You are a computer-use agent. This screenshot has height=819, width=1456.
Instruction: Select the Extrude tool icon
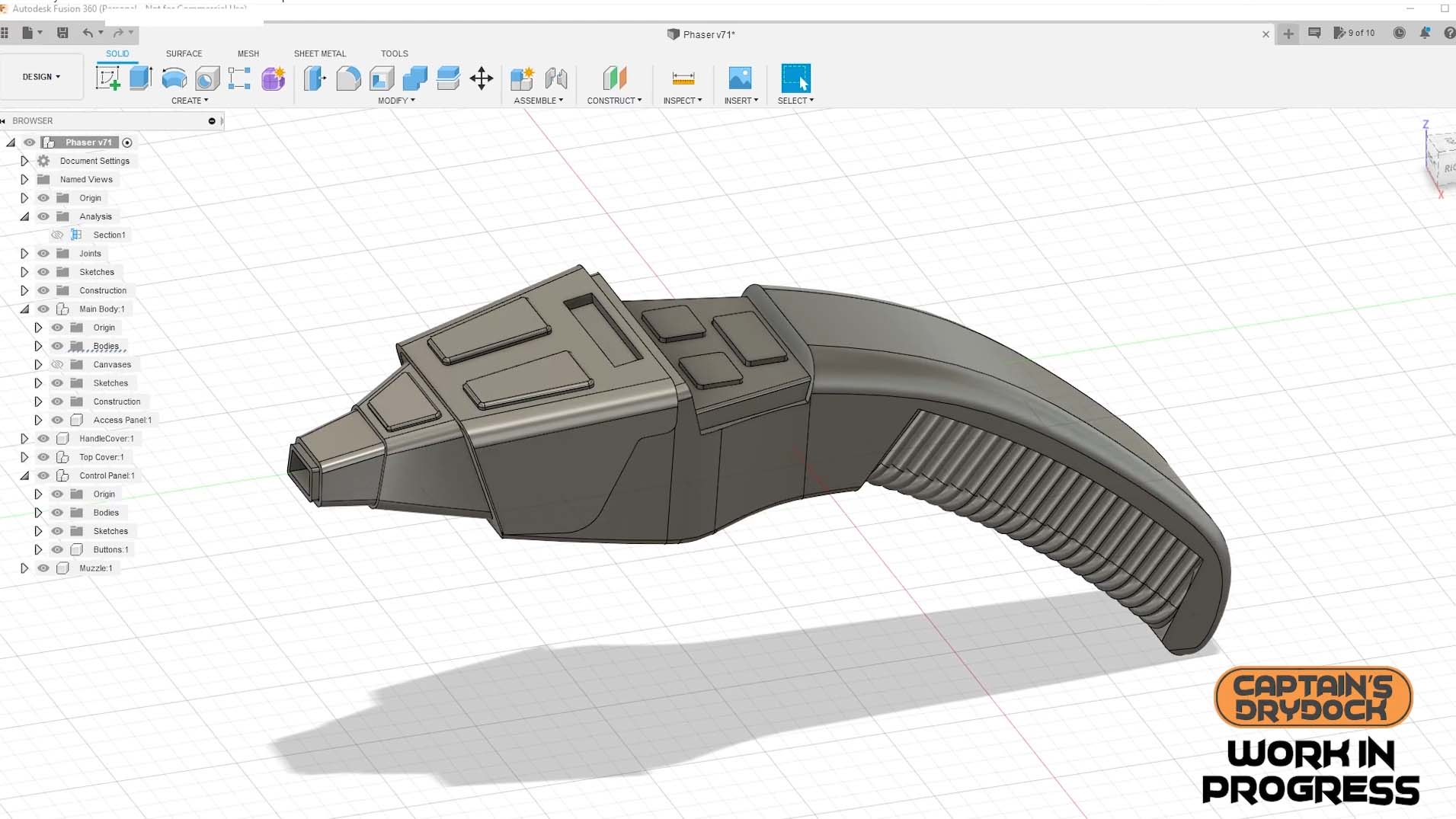tap(141, 78)
